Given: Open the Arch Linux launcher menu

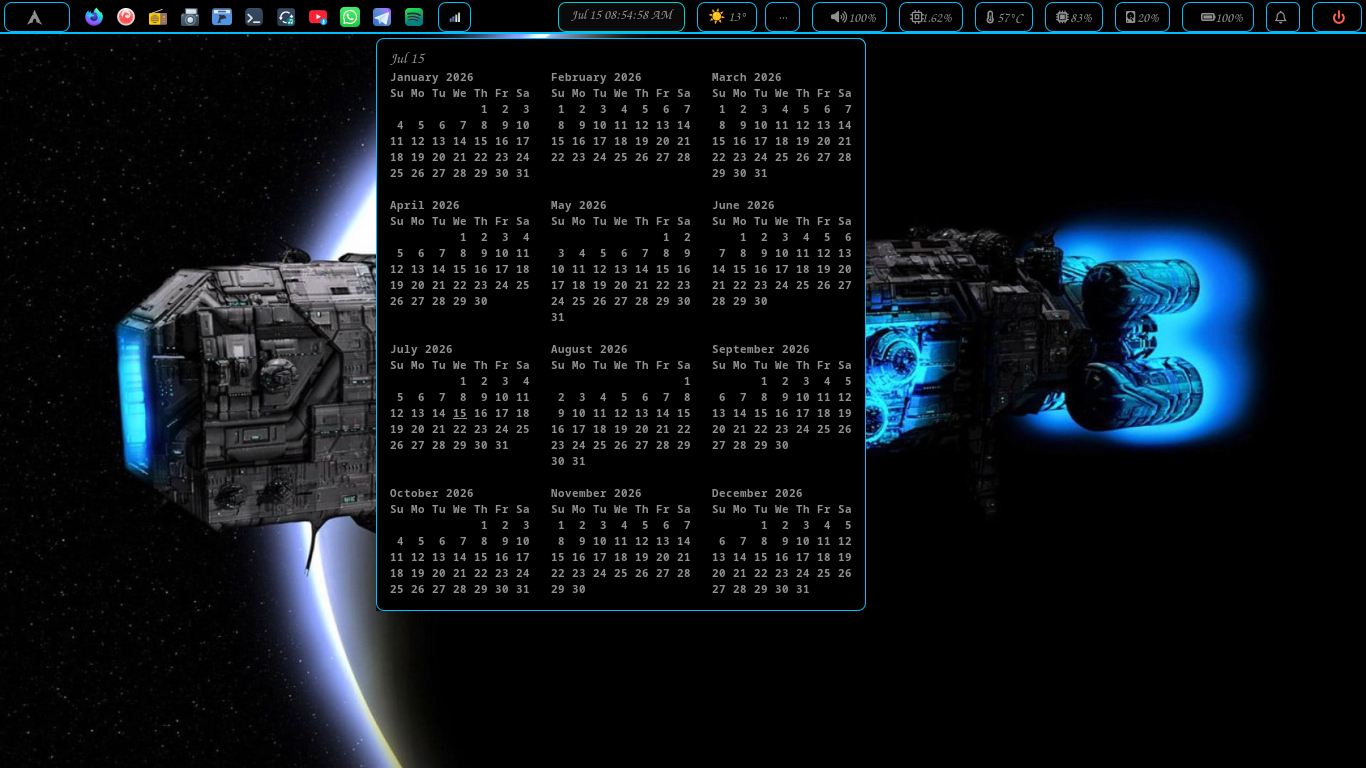Looking at the screenshot, I should [36, 17].
